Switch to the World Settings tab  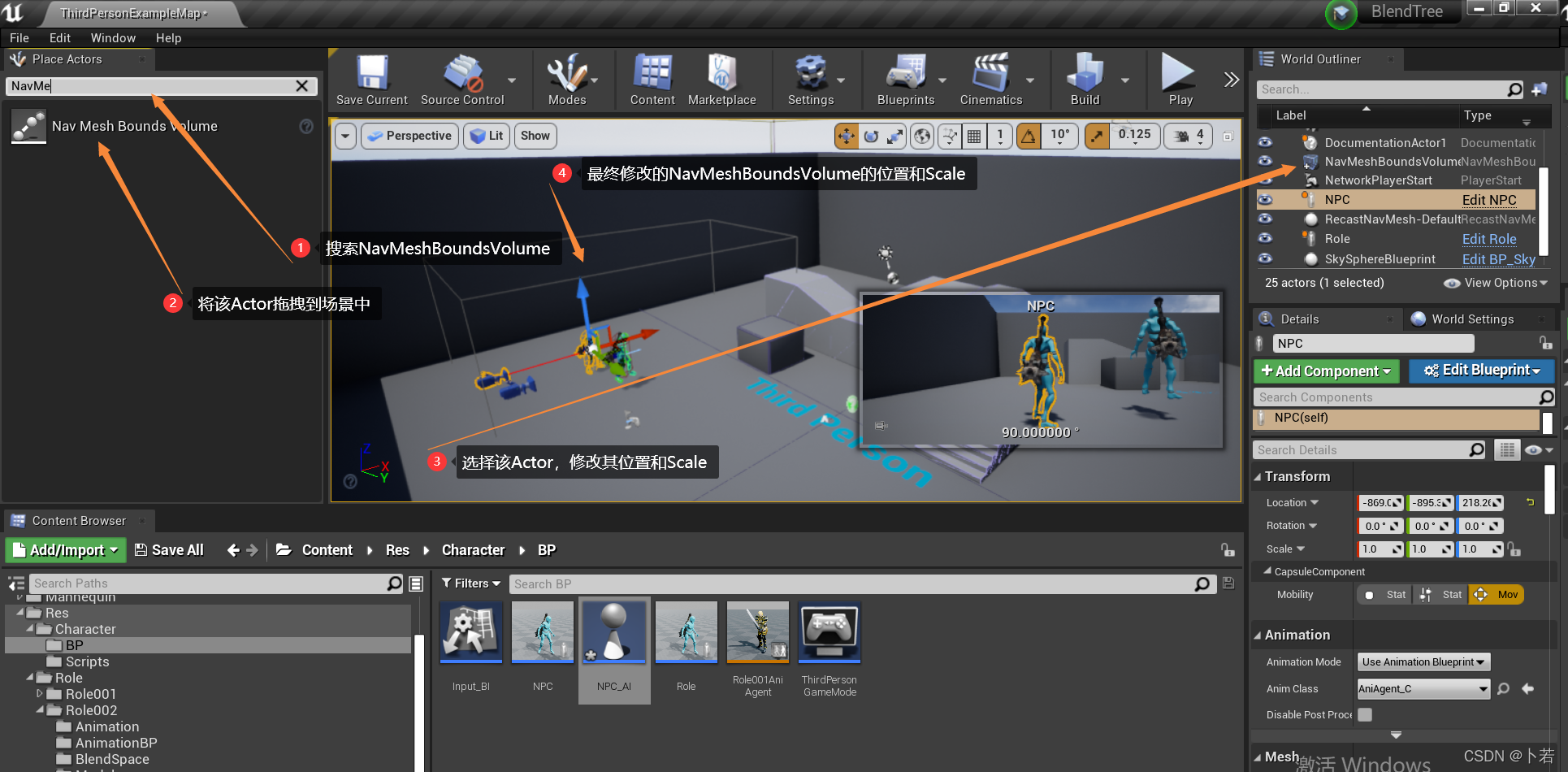[x=1471, y=319]
